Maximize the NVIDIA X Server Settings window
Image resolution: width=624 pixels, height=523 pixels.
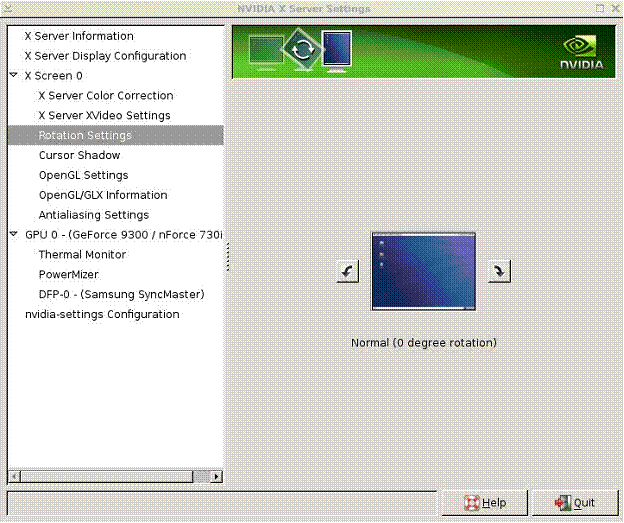pyautogui.click(x=600, y=8)
